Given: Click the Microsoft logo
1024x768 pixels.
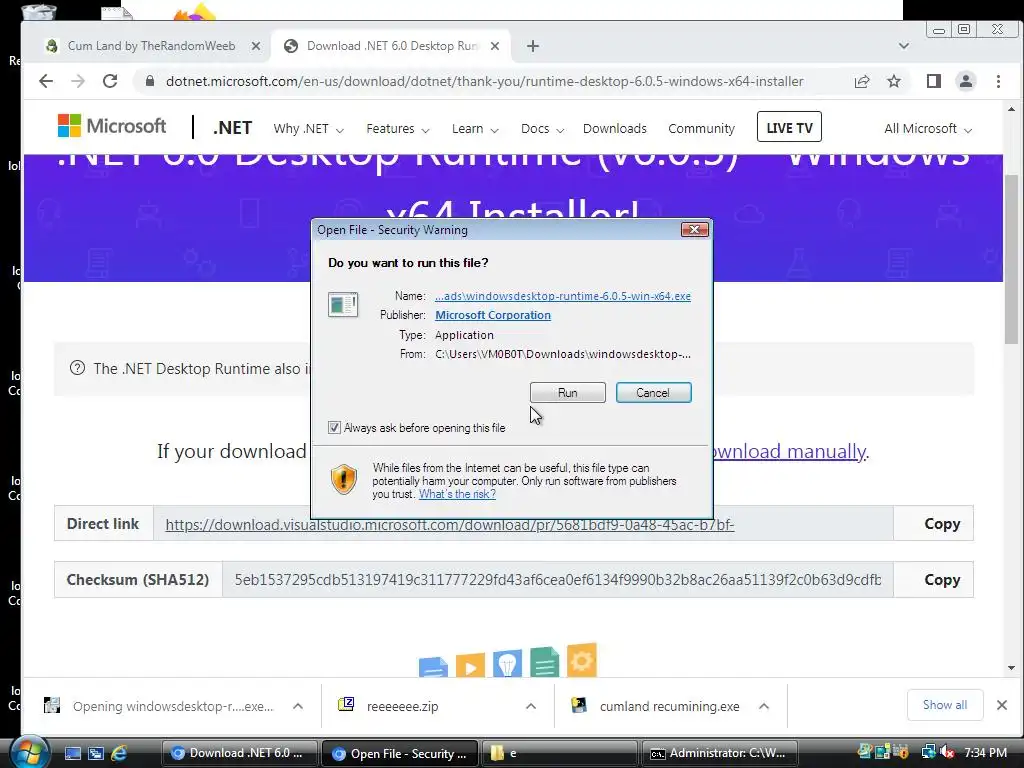Looking at the screenshot, I should click(112, 126).
